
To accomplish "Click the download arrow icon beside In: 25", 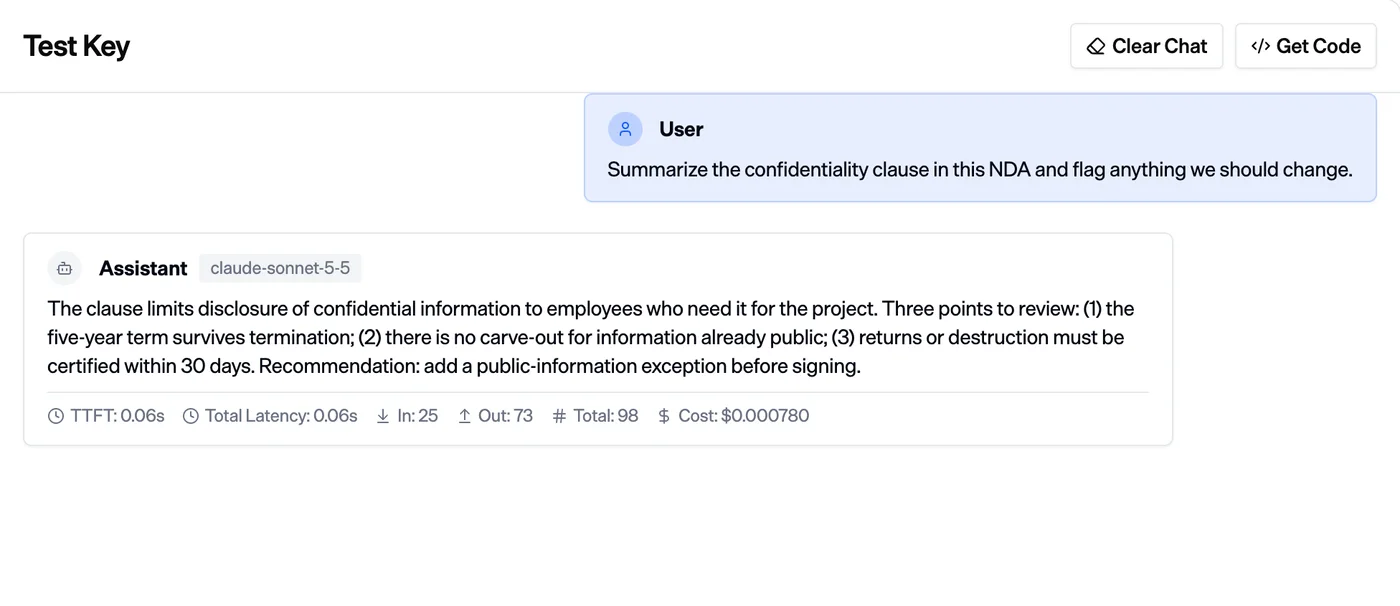I will pos(383,416).
